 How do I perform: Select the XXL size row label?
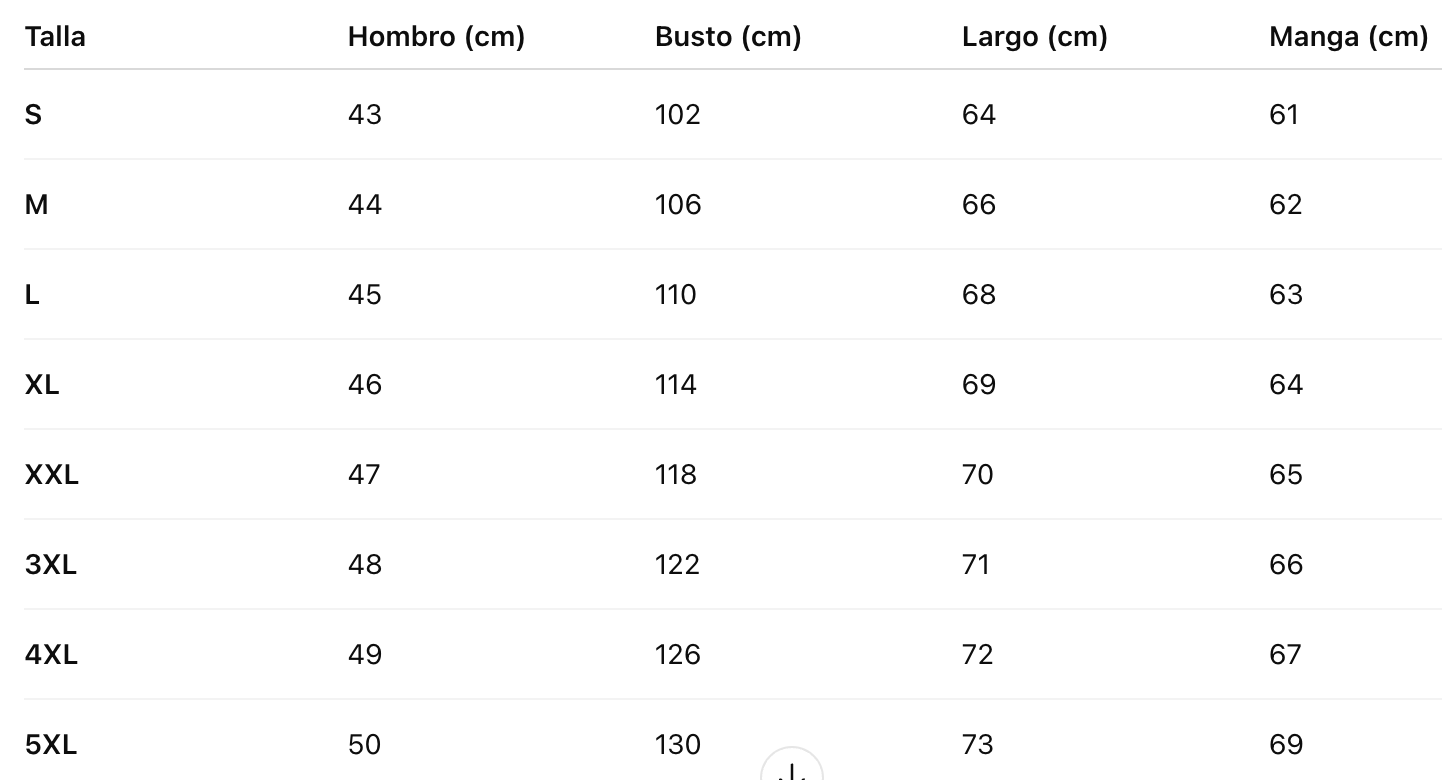51,475
